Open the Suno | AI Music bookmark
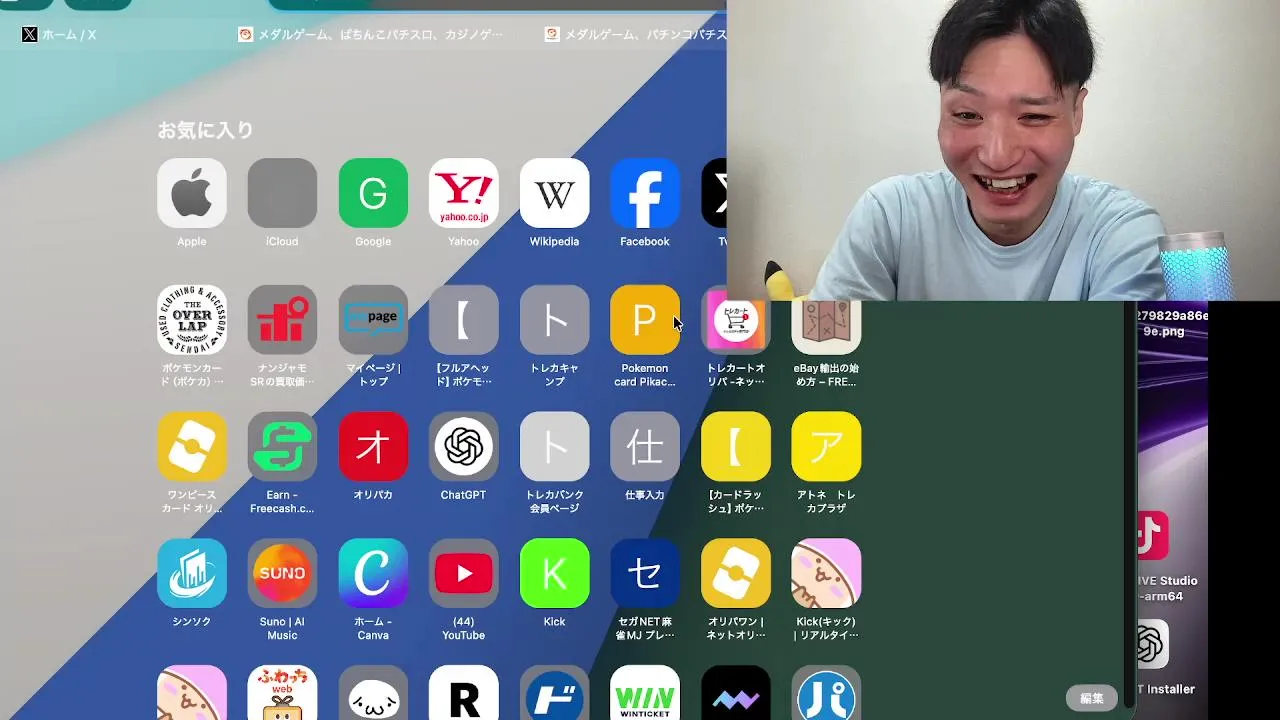1280x720 pixels. [x=282, y=573]
